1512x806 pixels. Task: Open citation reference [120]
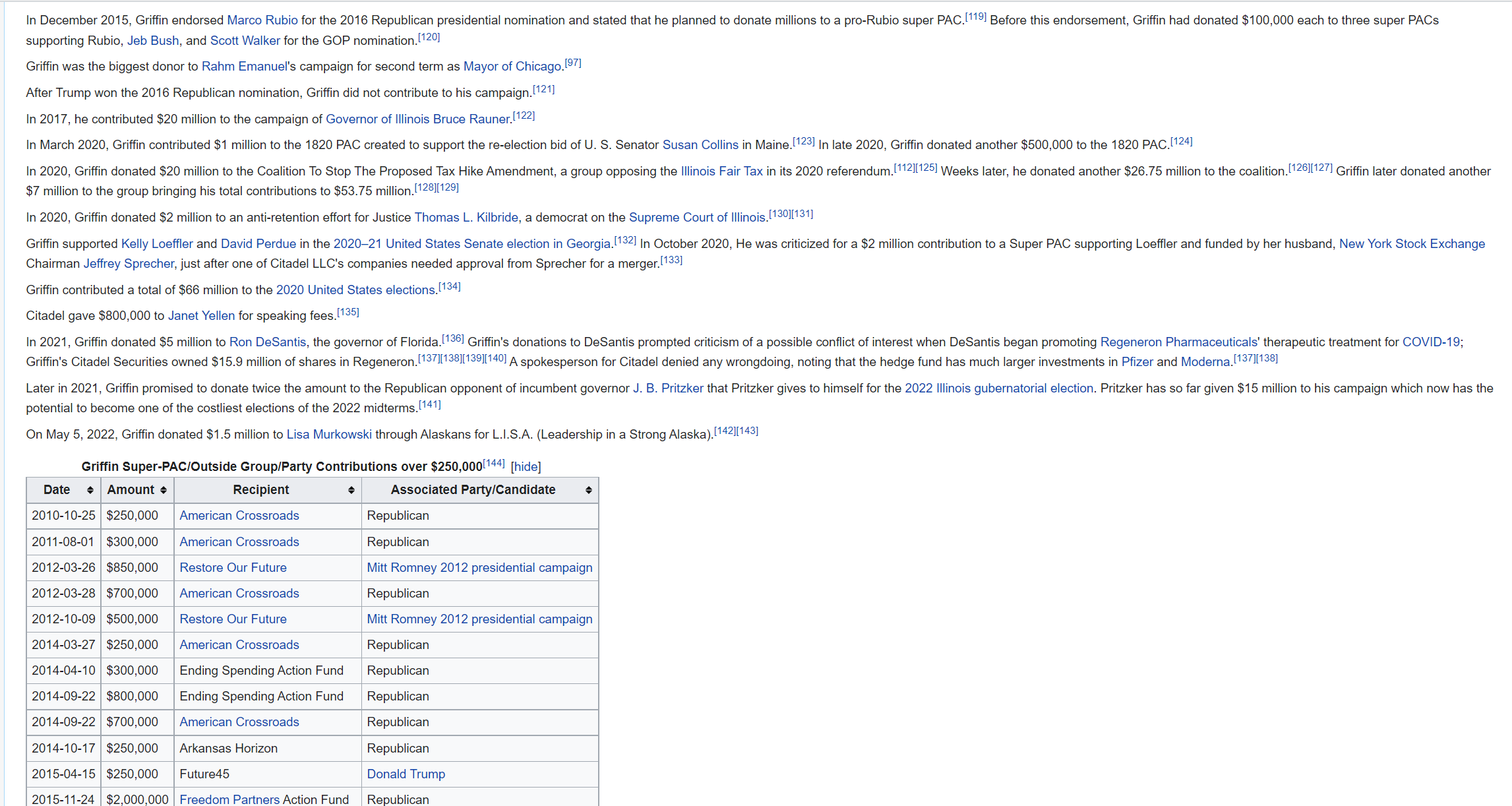coord(429,38)
